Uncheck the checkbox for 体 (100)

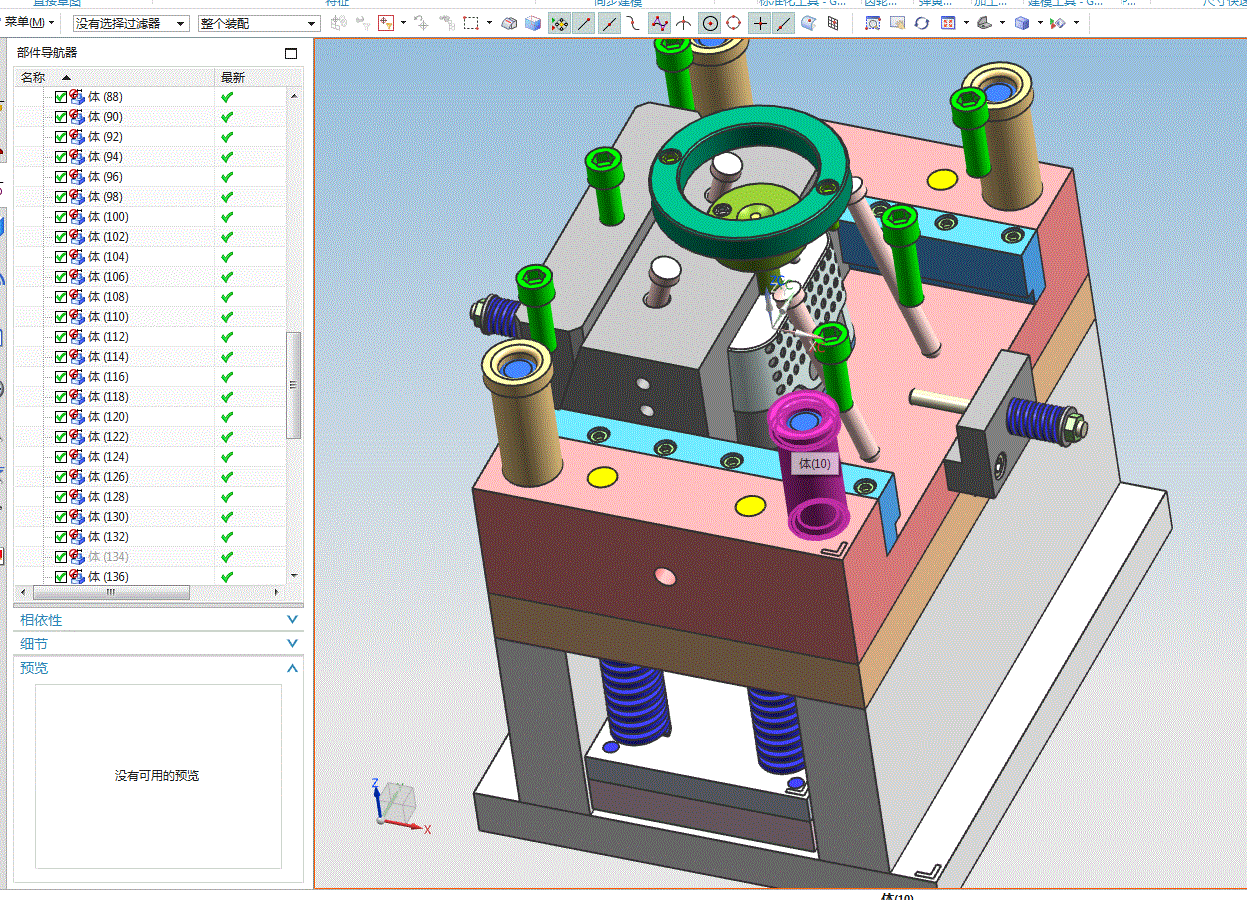[x=61, y=217]
